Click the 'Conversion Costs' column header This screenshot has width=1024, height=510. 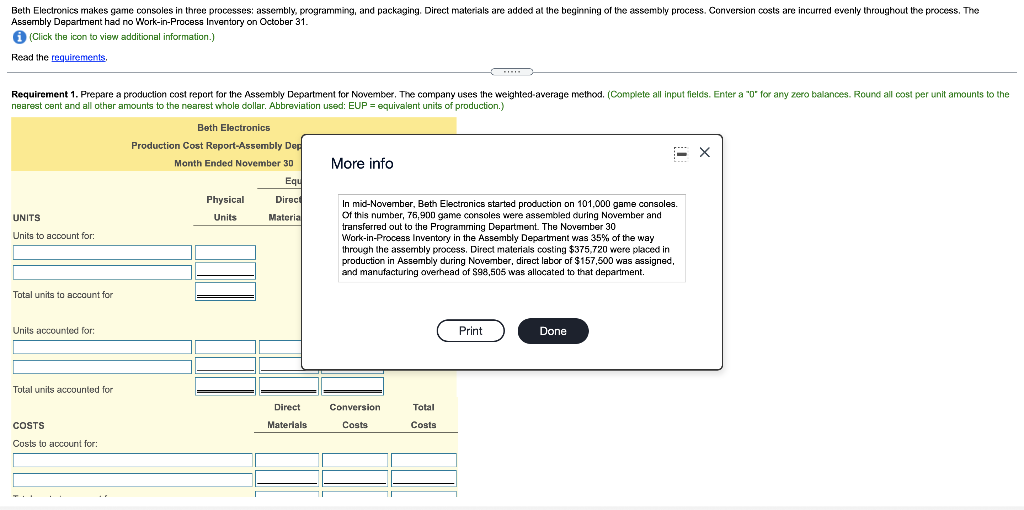[x=355, y=416]
